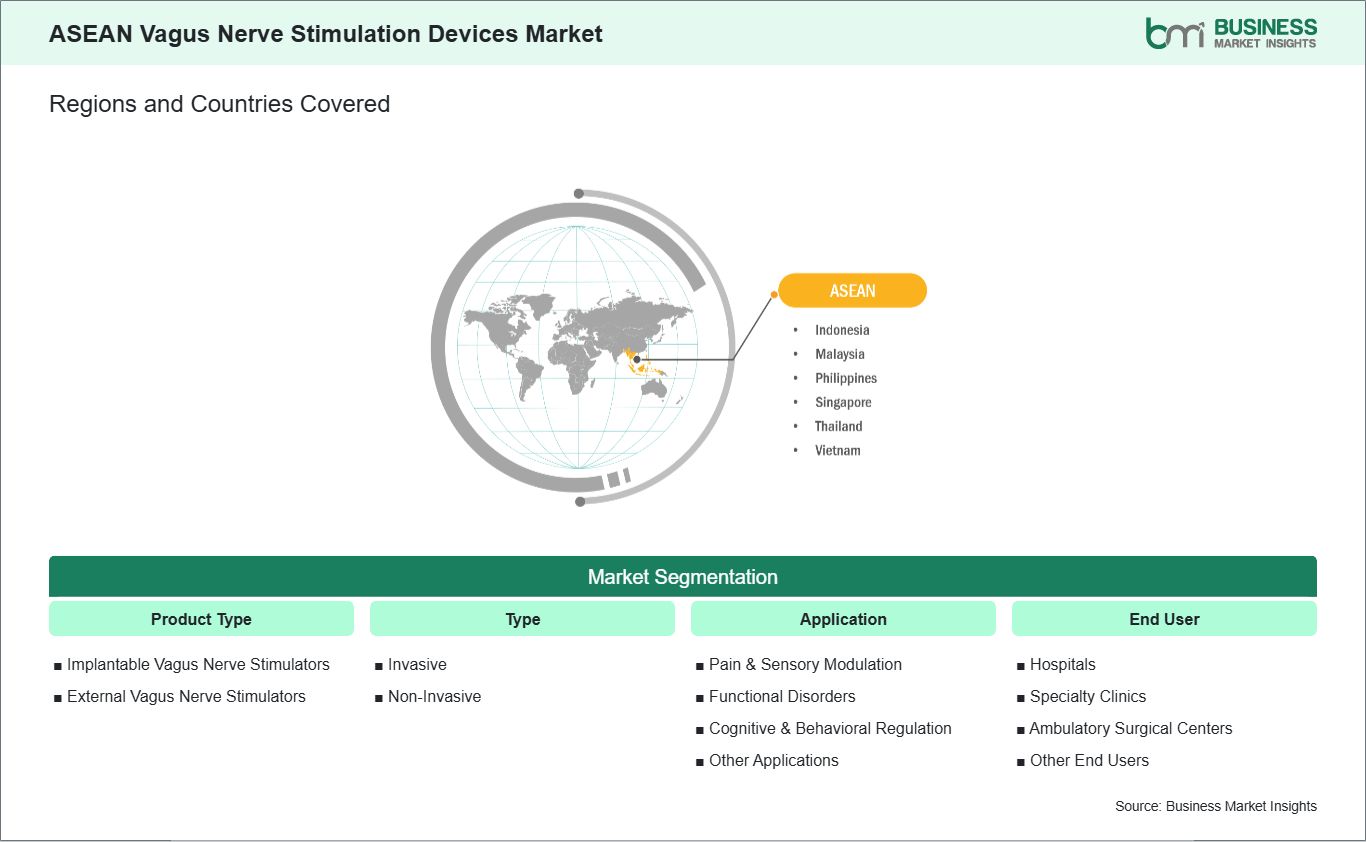Viewport: 1366px width, 842px height.
Task: Open the Type segment header
Action: pyautogui.click(x=522, y=619)
